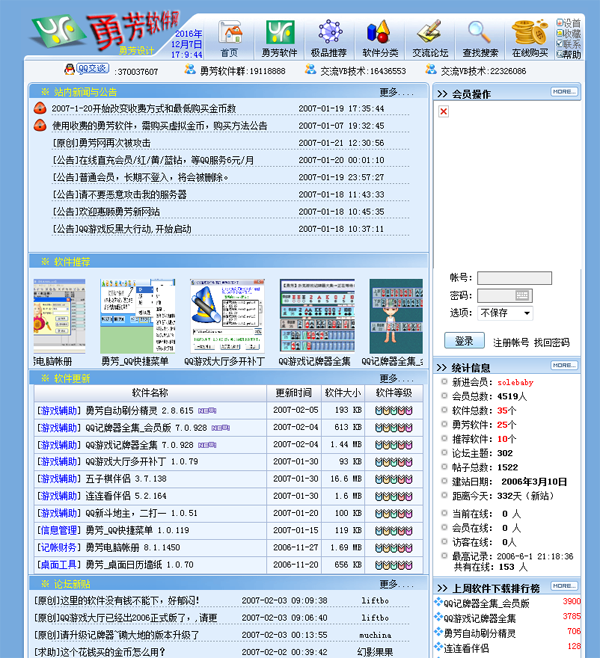This screenshot has width=600, height=658.
Task: Open notice 请不要恶意攻击我的服务器
Action: tap(120, 195)
